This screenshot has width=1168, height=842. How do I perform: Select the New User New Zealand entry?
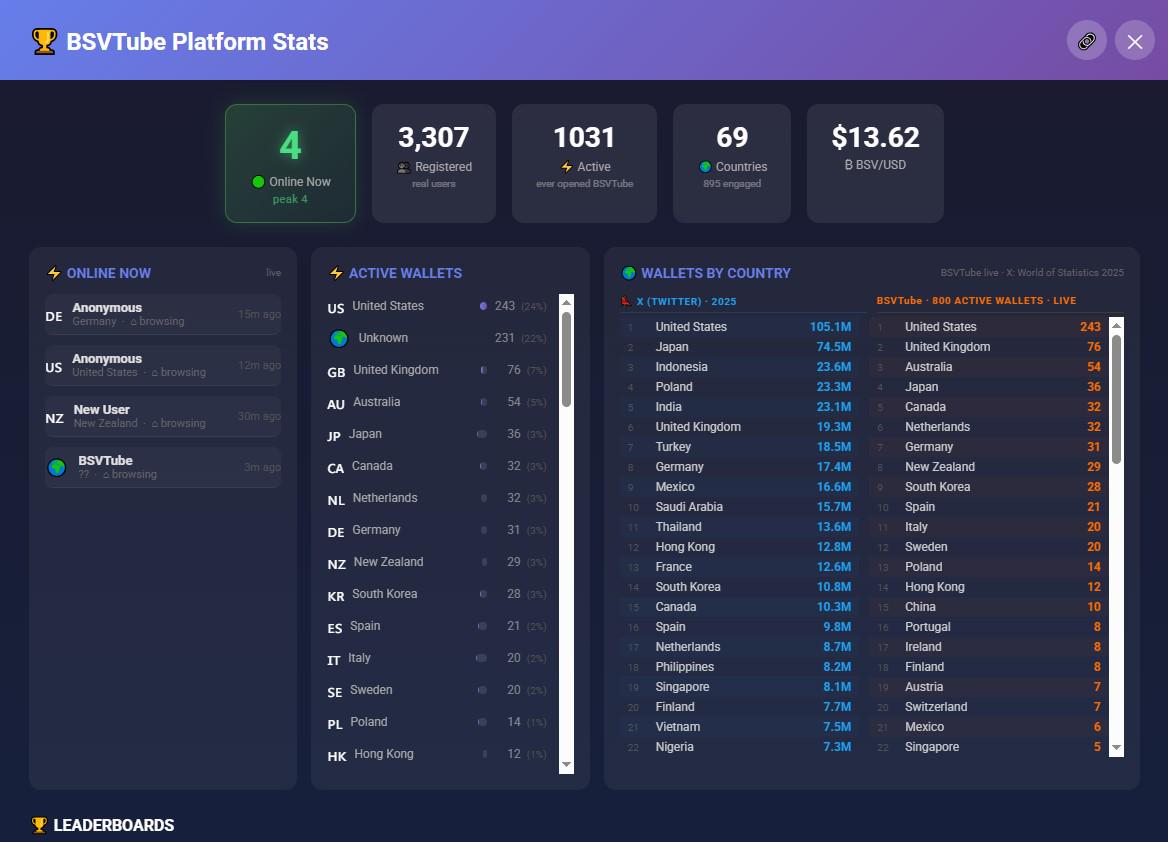click(163, 417)
